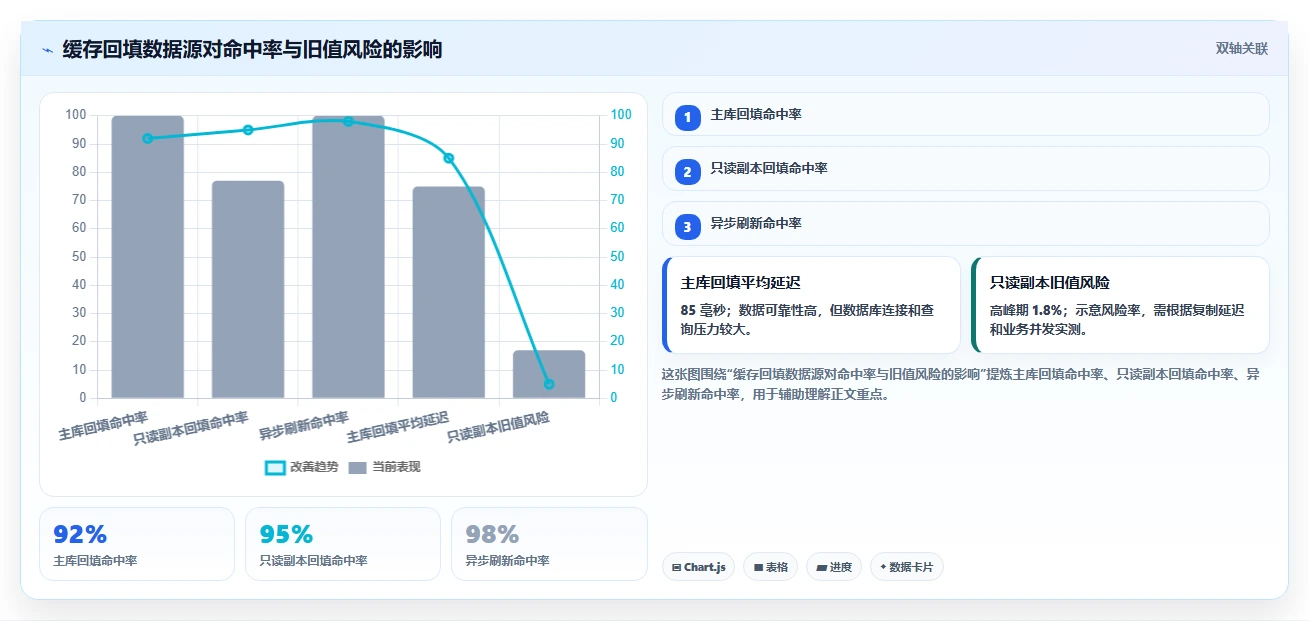Click the 异步刷新命中率 x-axis label

click(304, 426)
